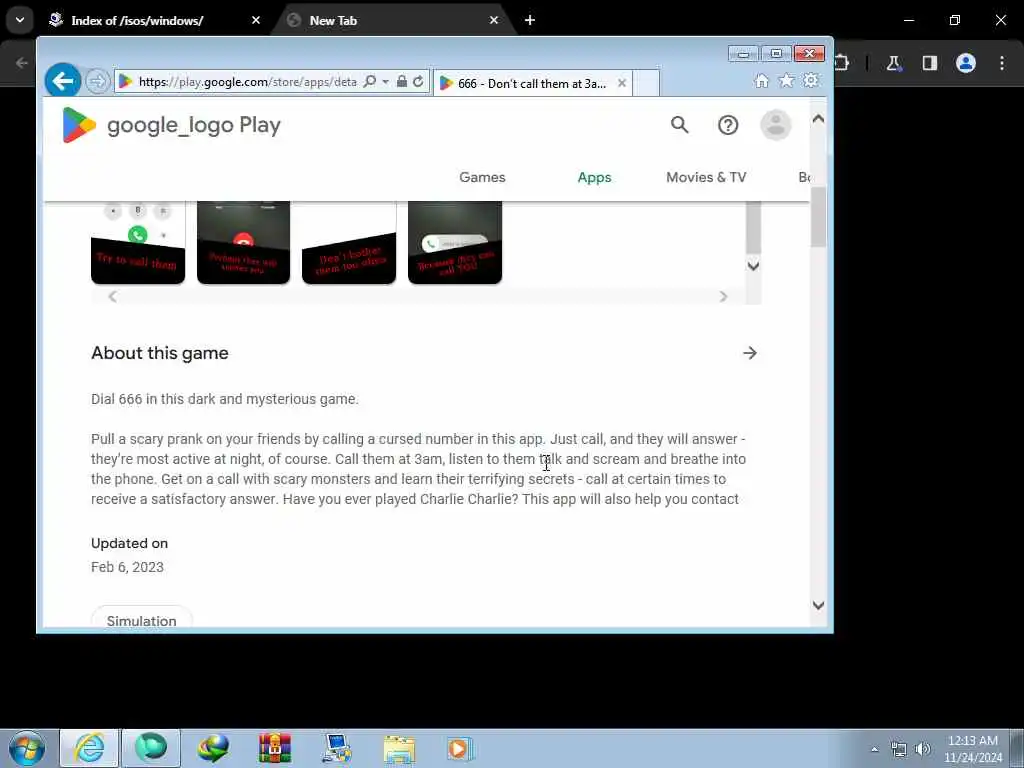The image size is (1024, 768).
Task: Open the 'Try to call them' screenshot
Action: point(138,242)
